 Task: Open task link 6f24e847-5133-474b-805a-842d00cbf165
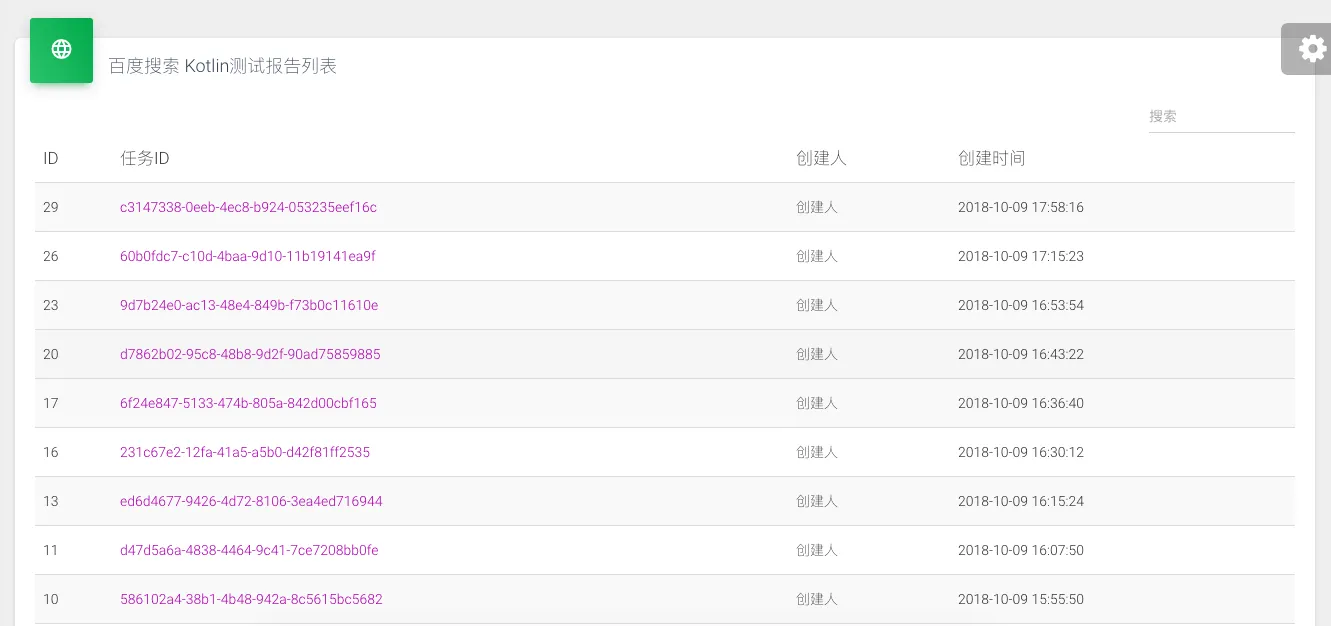[248, 403]
